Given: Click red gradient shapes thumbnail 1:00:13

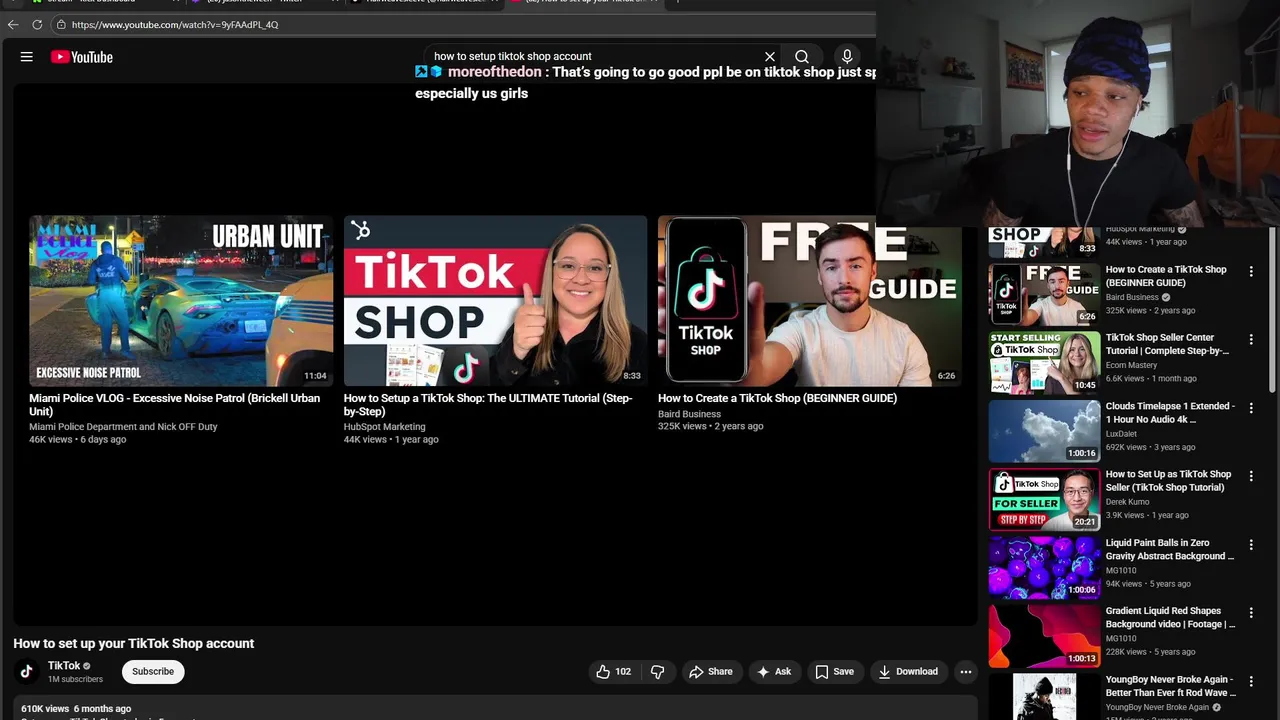Looking at the screenshot, I should tap(1044, 636).
